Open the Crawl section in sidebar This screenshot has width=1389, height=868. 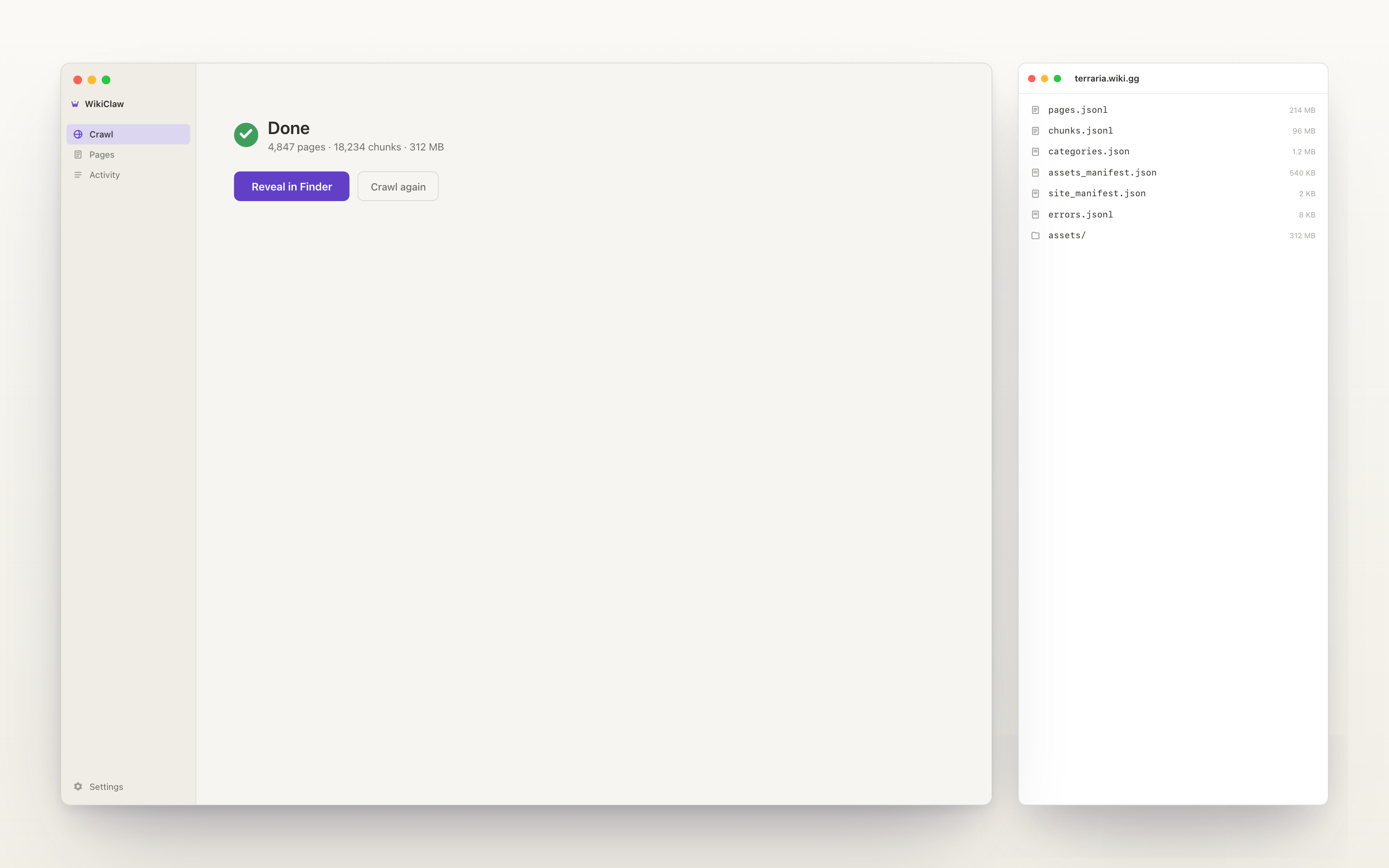coord(128,135)
